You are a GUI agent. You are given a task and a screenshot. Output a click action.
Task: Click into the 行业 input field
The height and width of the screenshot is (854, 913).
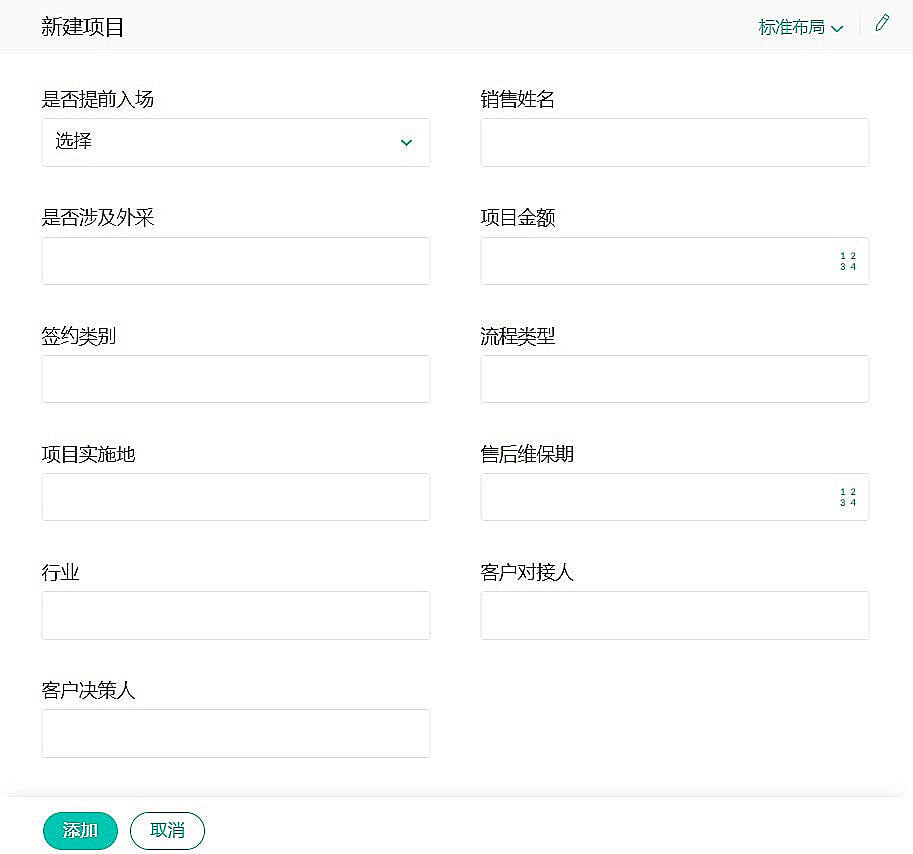coord(235,615)
